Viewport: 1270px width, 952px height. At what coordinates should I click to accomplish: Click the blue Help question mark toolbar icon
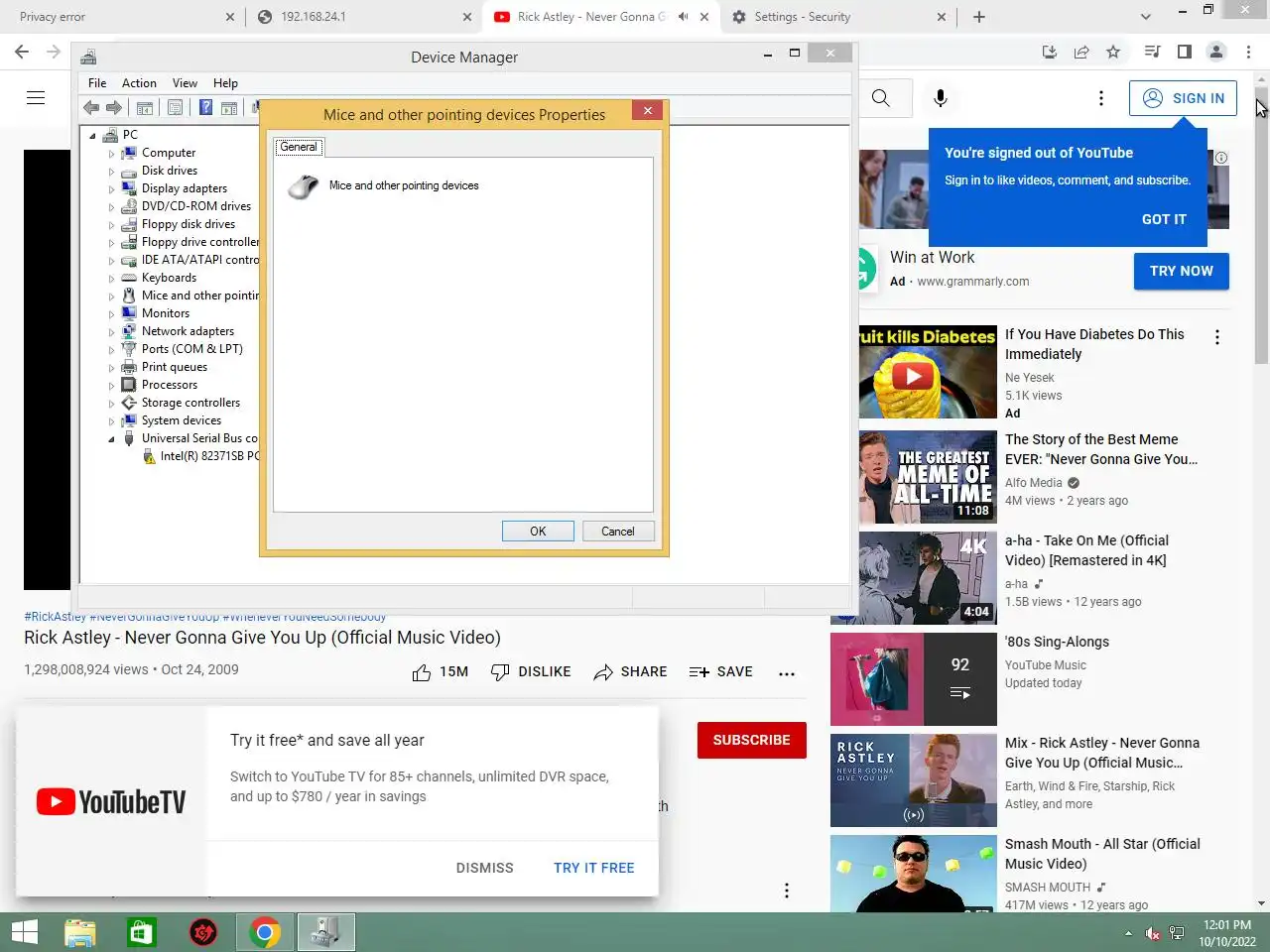[x=205, y=108]
